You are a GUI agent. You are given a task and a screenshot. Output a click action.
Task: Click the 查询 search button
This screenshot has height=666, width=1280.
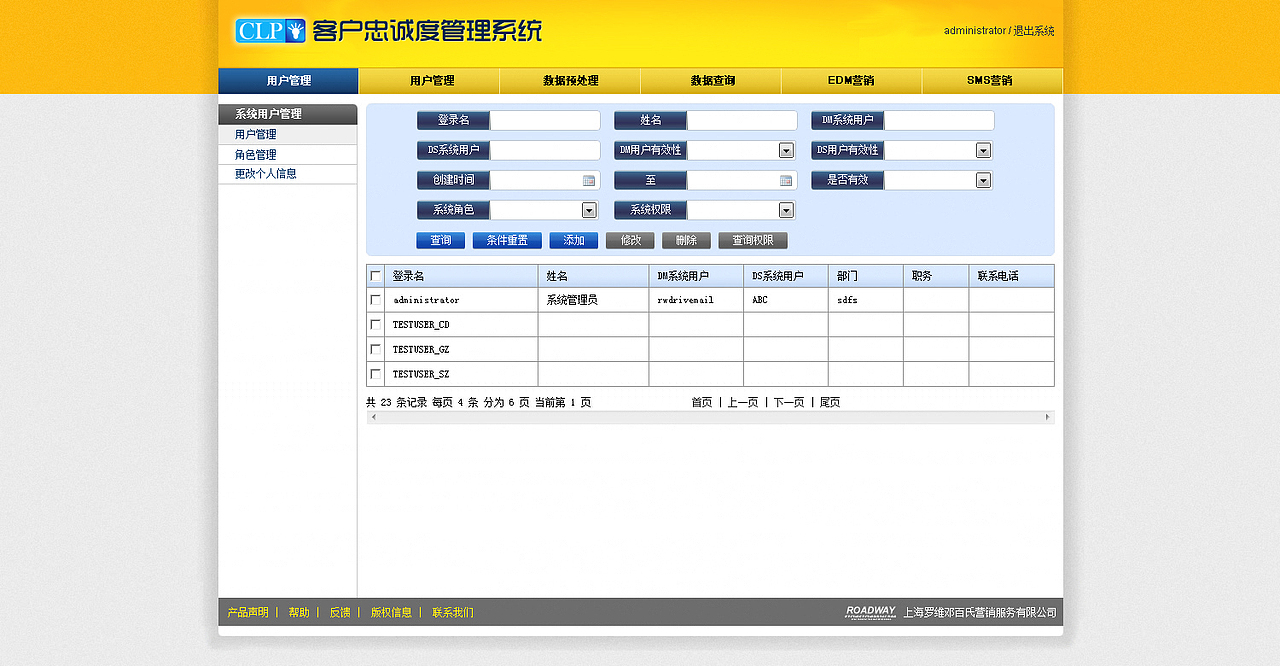[441, 241]
